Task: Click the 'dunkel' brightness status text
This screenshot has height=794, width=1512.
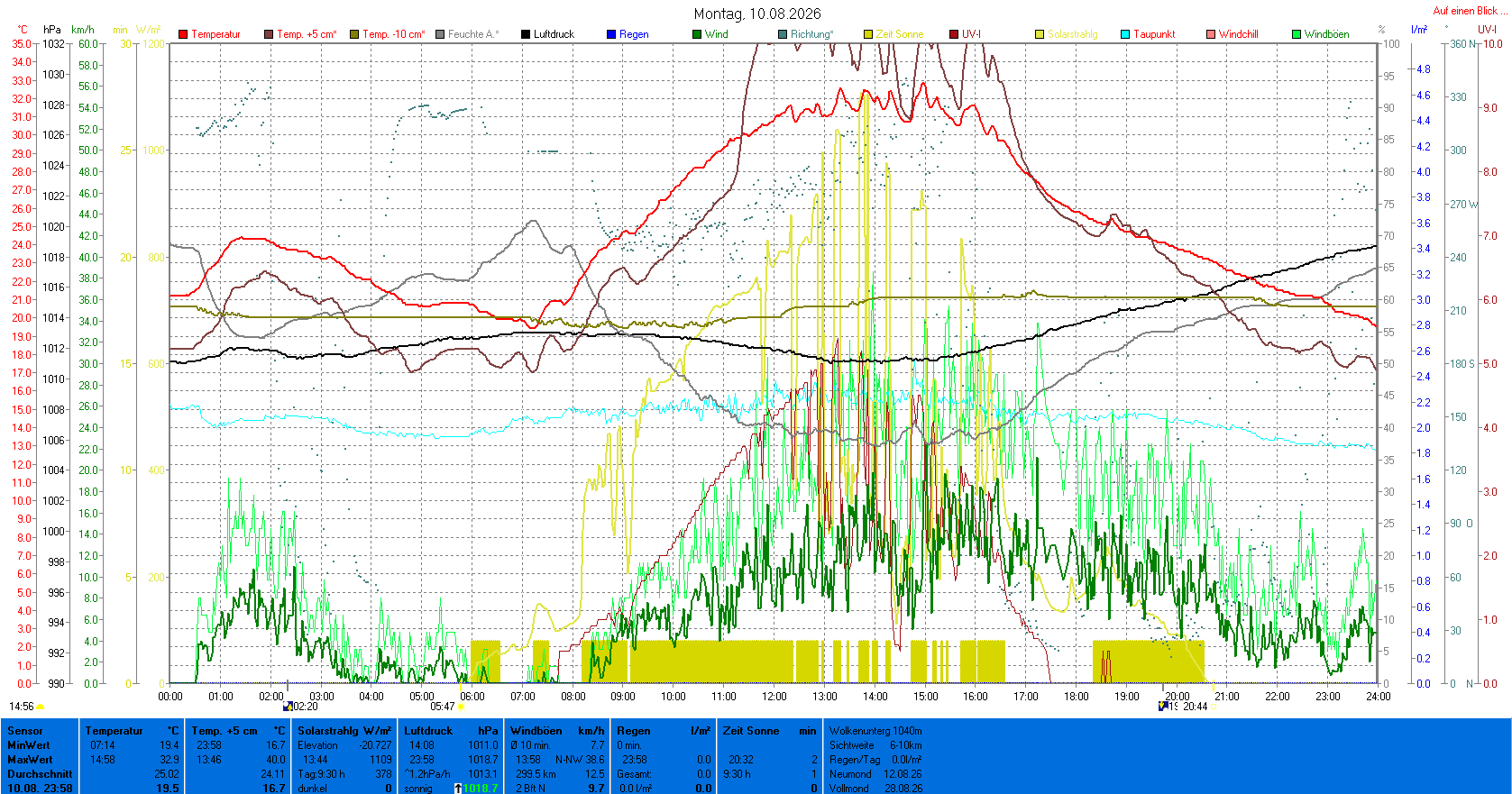Action: [313, 789]
